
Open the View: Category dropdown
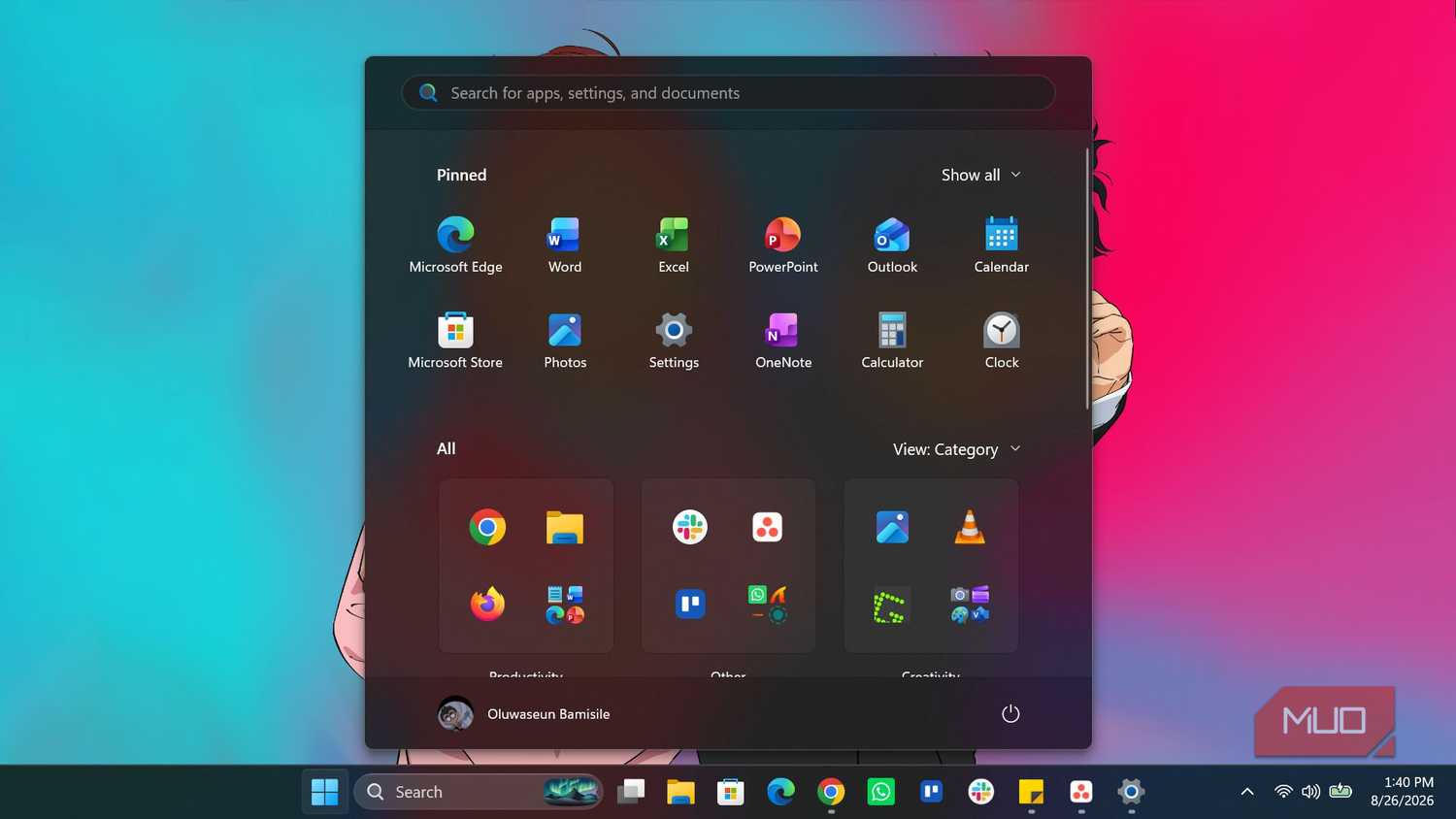point(956,449)
